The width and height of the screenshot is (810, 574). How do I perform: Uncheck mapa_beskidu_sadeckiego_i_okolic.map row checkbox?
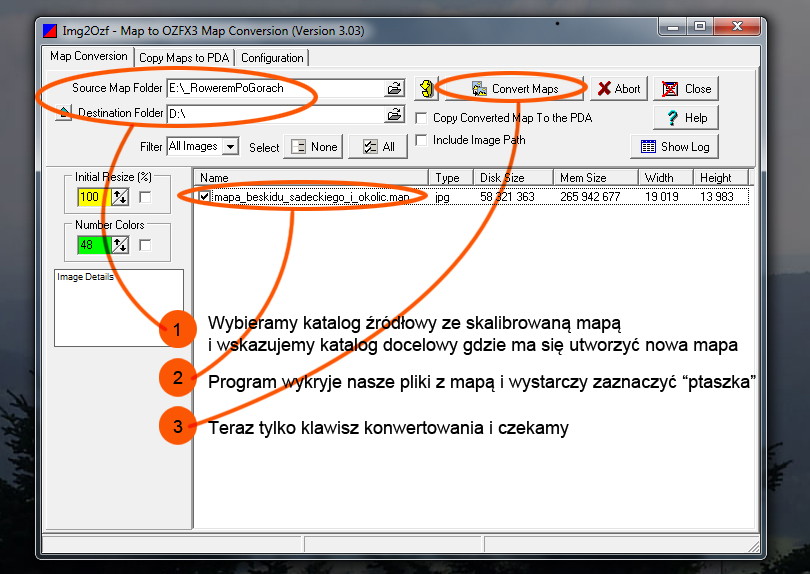pyautogui.click(x=205, y=197)
